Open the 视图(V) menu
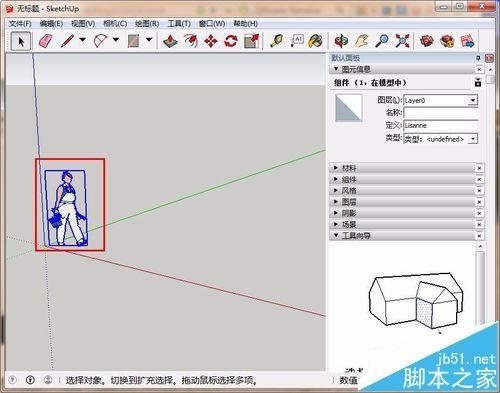Image resolution: width=500 pixels, height=393 pixels. tap(83, 24)
